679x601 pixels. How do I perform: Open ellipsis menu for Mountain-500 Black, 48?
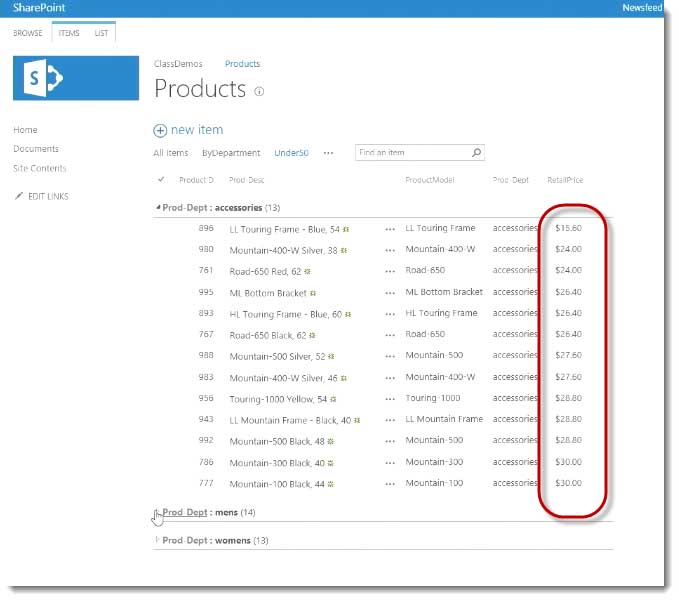point(390,441)
